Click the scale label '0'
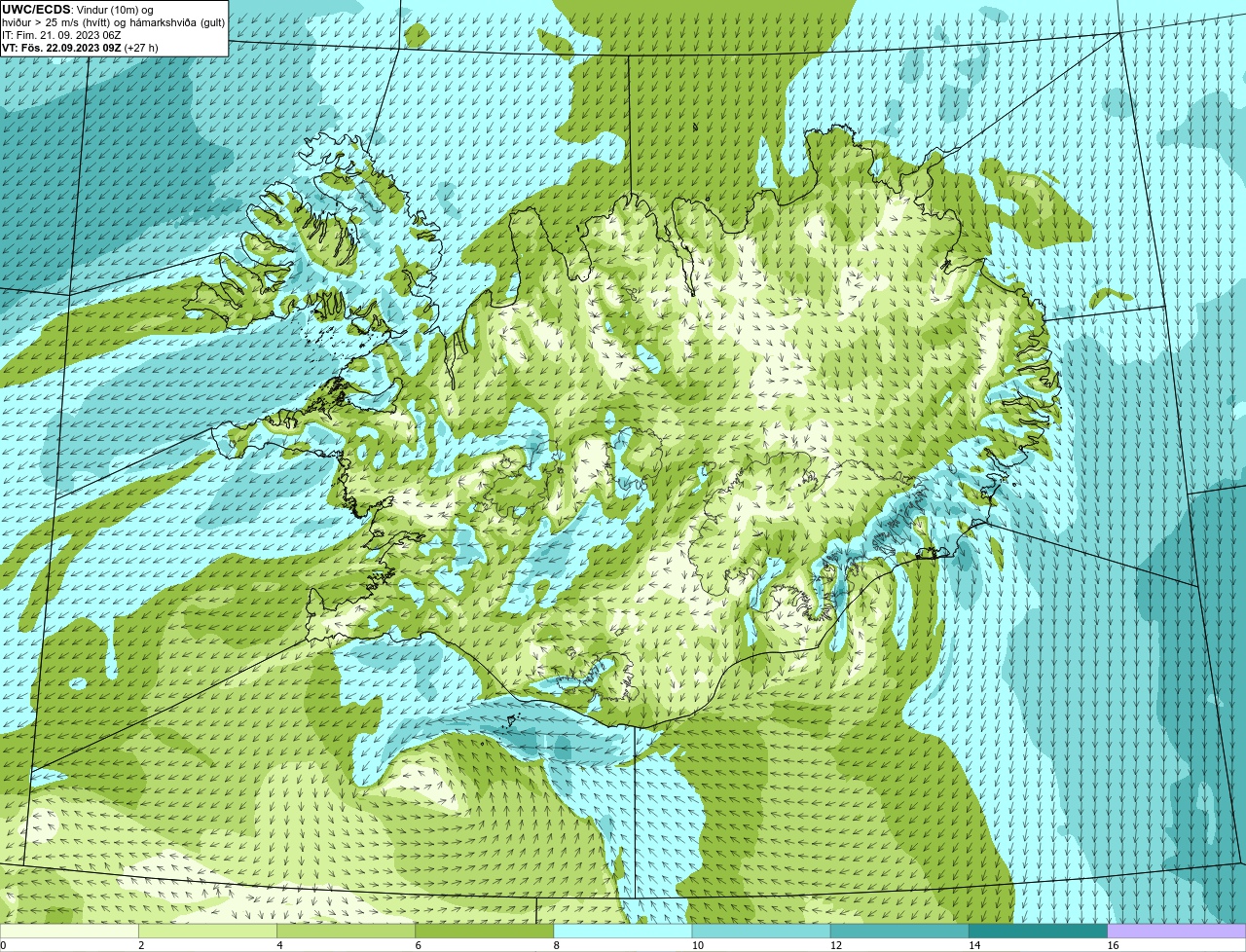The width and height of the screenshot is (1246, 952). pyautogui.click(x=3, y=945)
